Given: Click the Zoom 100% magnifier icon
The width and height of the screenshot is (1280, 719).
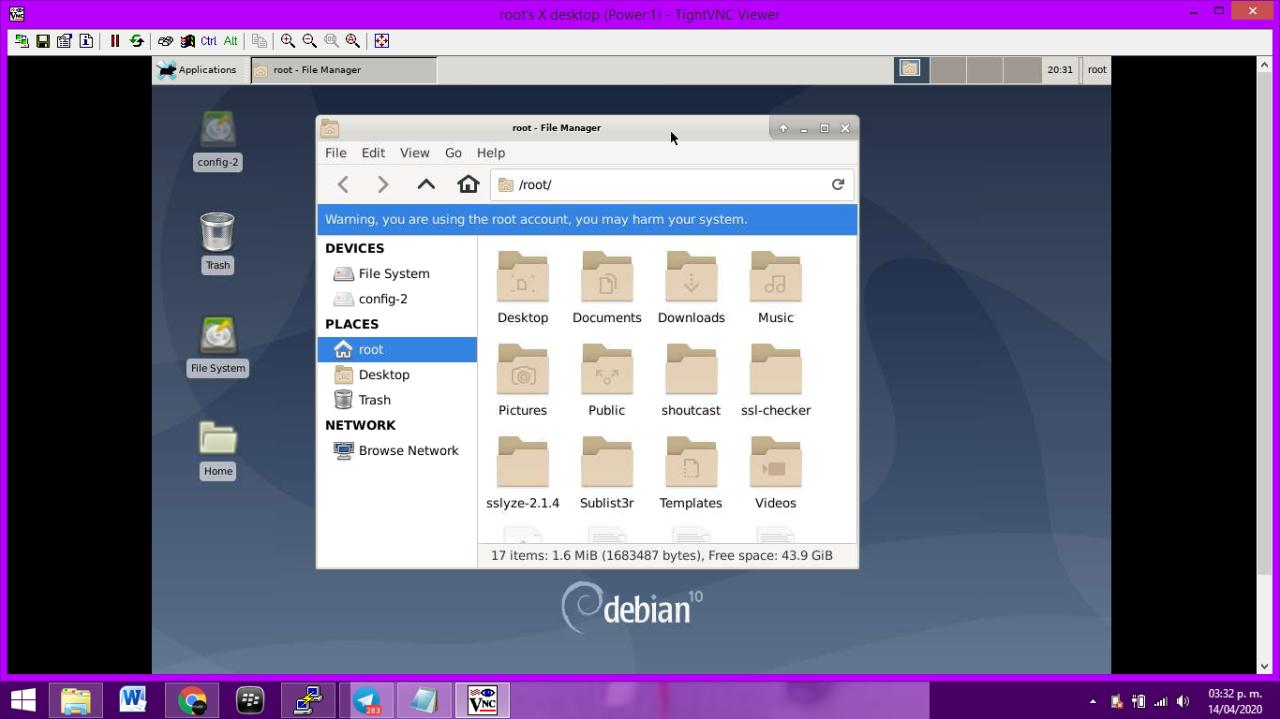Looking at the screenshot, I should tap(331, 41).
